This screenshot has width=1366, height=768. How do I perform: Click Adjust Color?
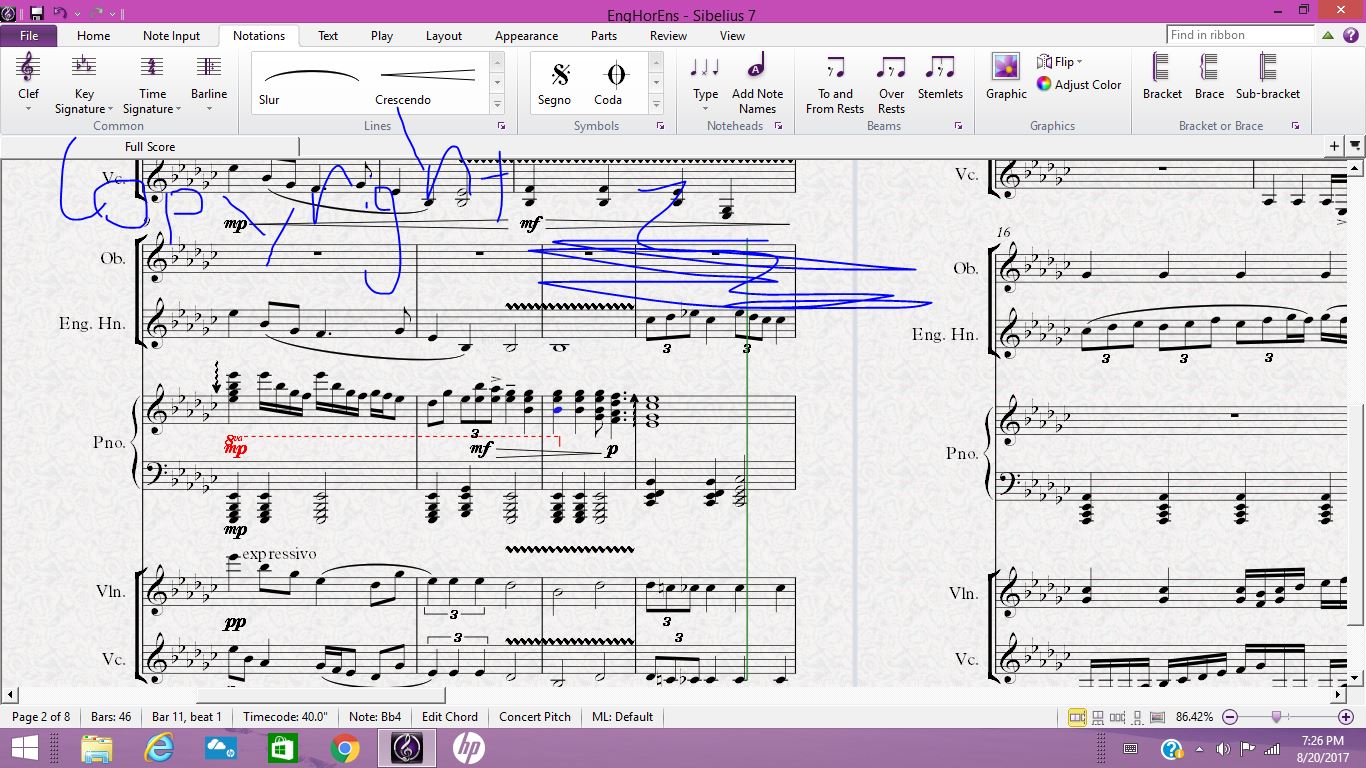(1079, 85)
